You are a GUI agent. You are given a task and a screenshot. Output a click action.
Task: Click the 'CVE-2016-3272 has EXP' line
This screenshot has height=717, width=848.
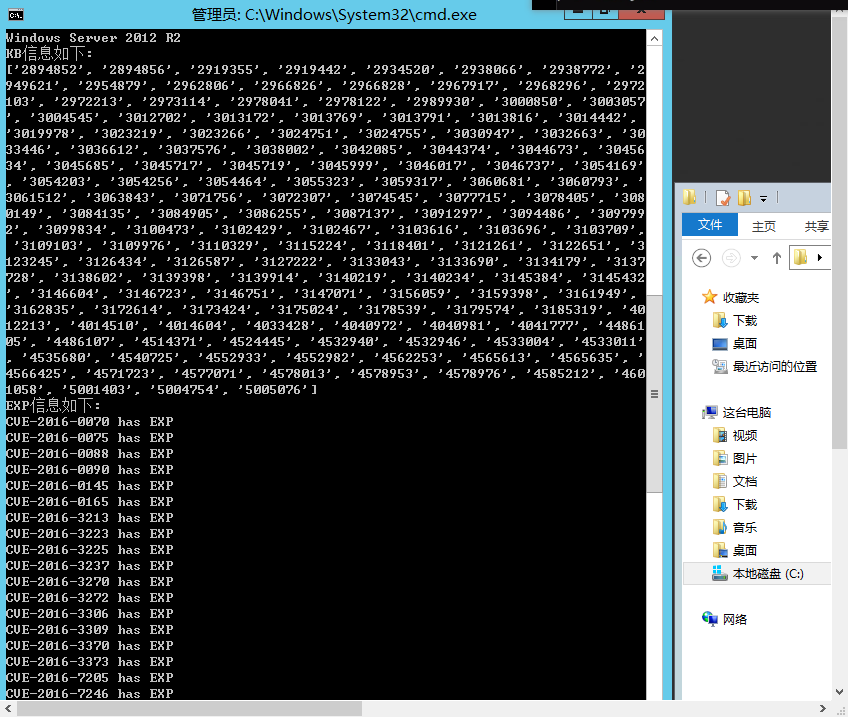[x=89, y=598]
